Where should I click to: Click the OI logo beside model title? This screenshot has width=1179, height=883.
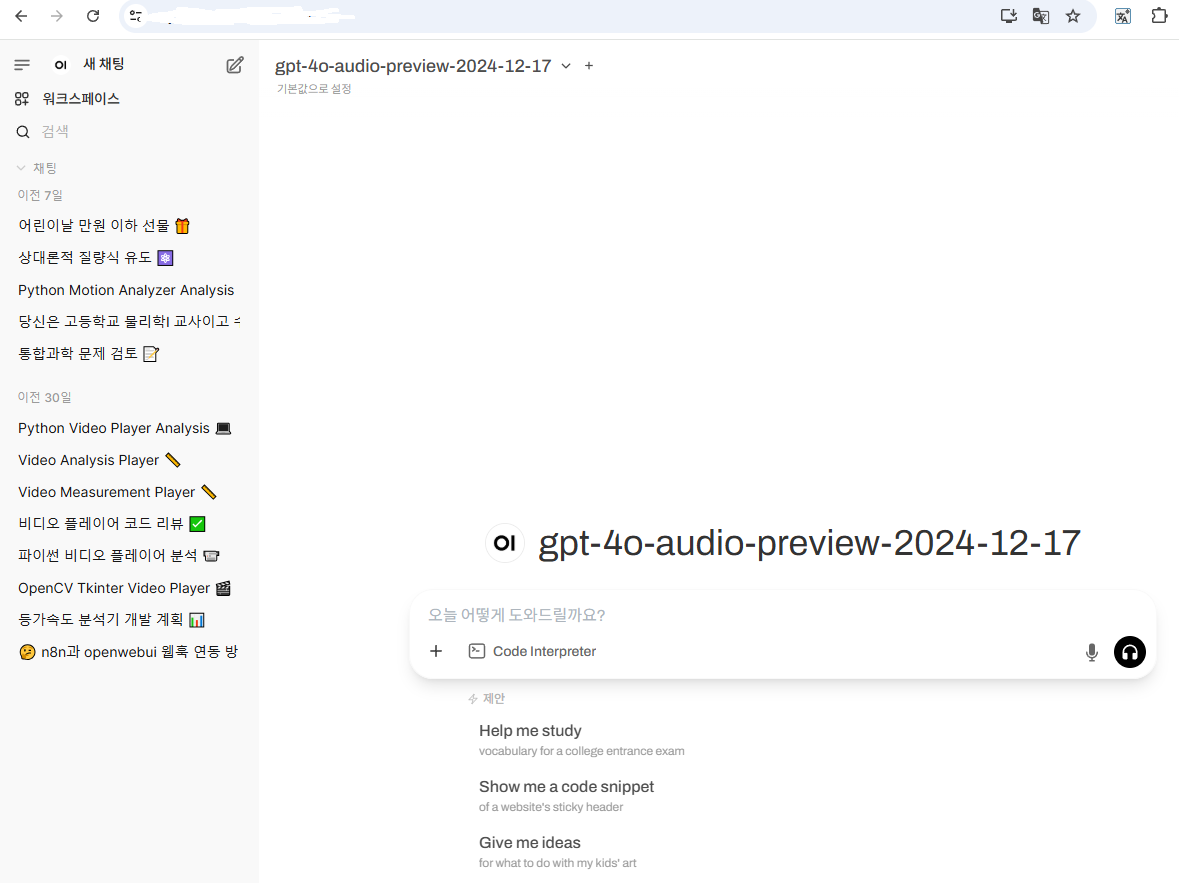click(505, 543)
